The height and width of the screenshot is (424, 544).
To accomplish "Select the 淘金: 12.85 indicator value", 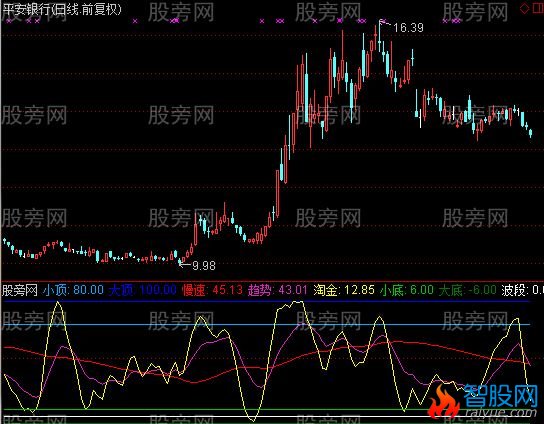I will pos(344,290).
